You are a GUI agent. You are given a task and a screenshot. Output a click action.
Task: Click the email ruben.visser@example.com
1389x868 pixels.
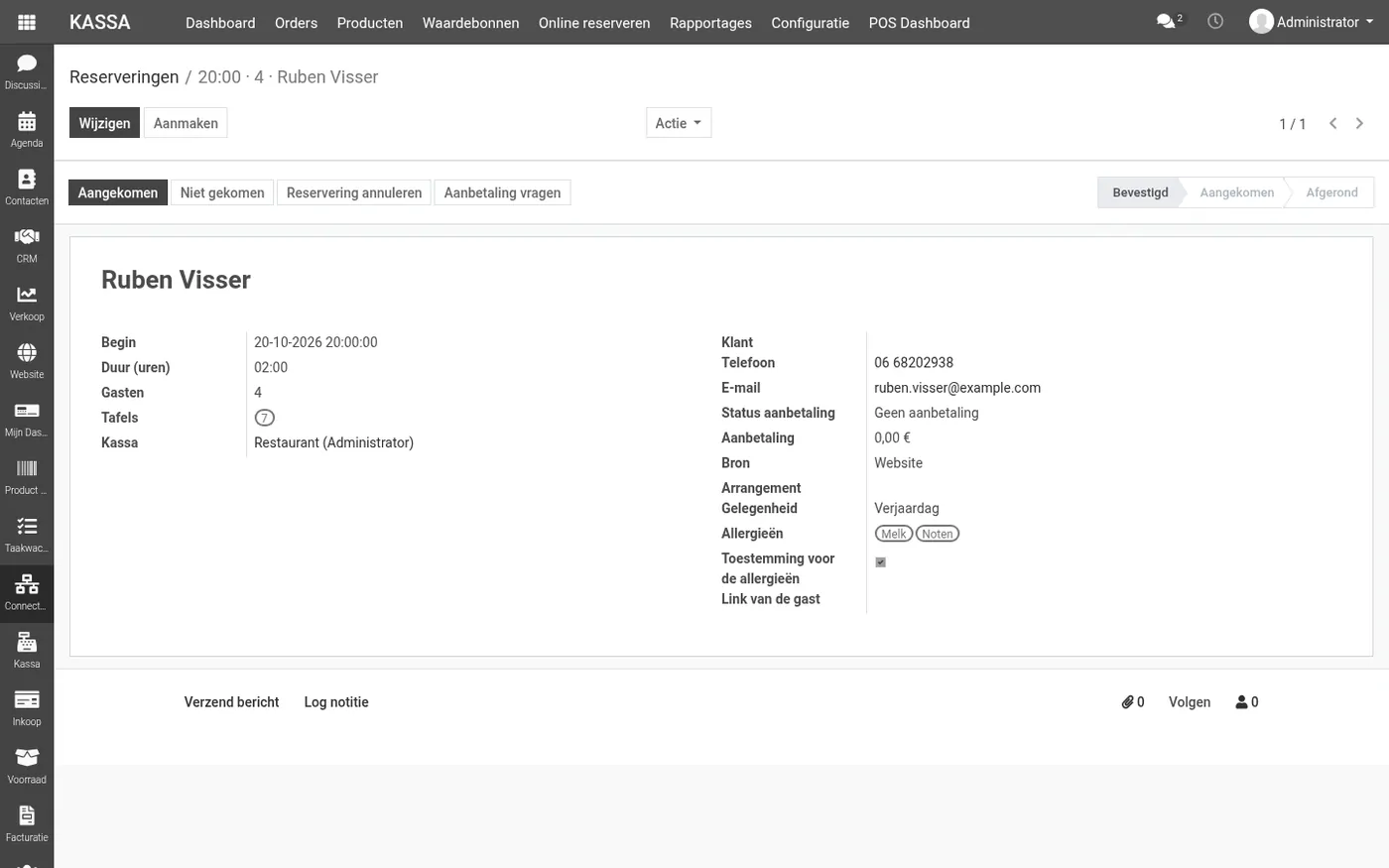pyautogui.click(x=957, y=388)
